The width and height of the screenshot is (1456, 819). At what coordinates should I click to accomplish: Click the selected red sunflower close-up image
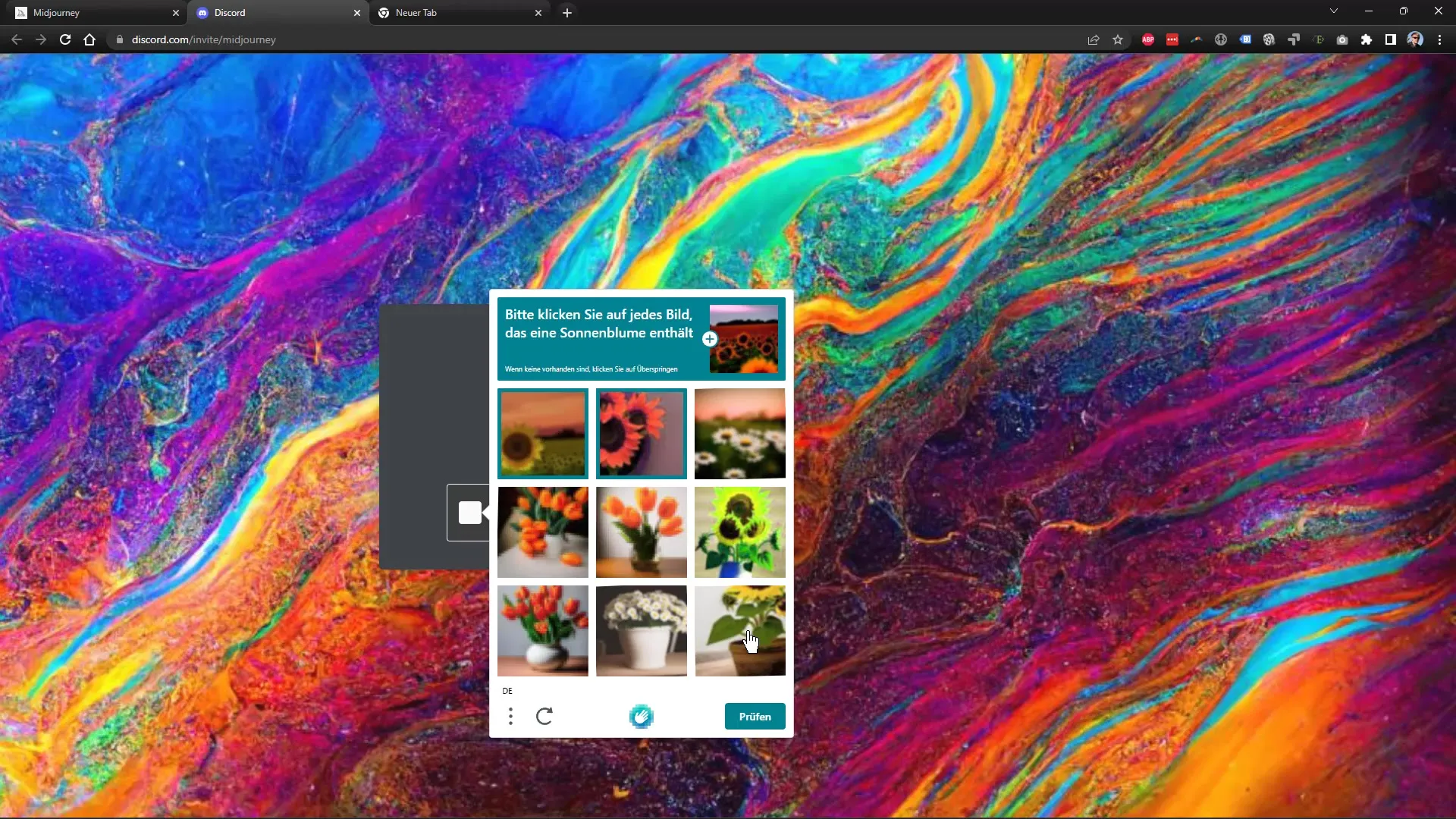pos(642,434)
